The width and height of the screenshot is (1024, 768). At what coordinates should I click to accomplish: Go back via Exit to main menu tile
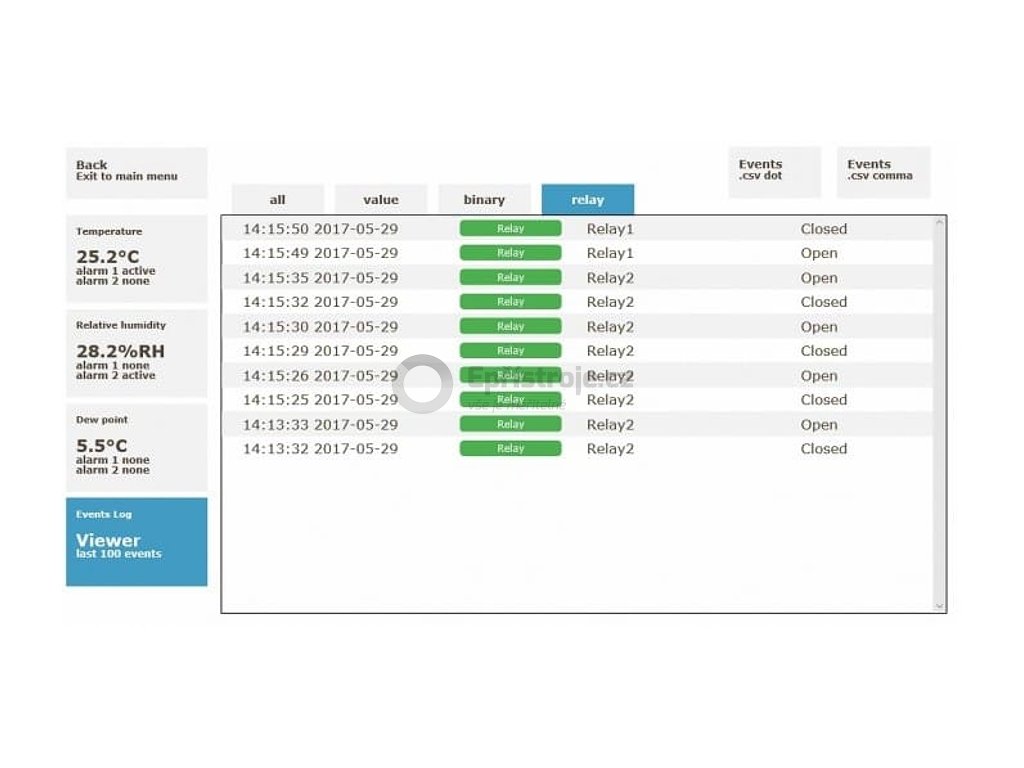[136, 173]
